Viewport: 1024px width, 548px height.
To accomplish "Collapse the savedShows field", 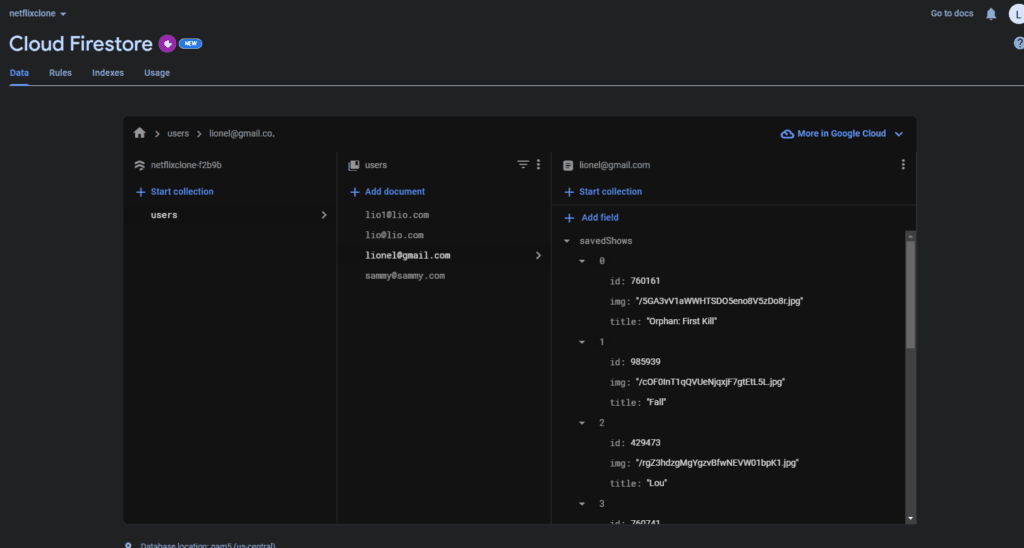I will pos(568,241).
